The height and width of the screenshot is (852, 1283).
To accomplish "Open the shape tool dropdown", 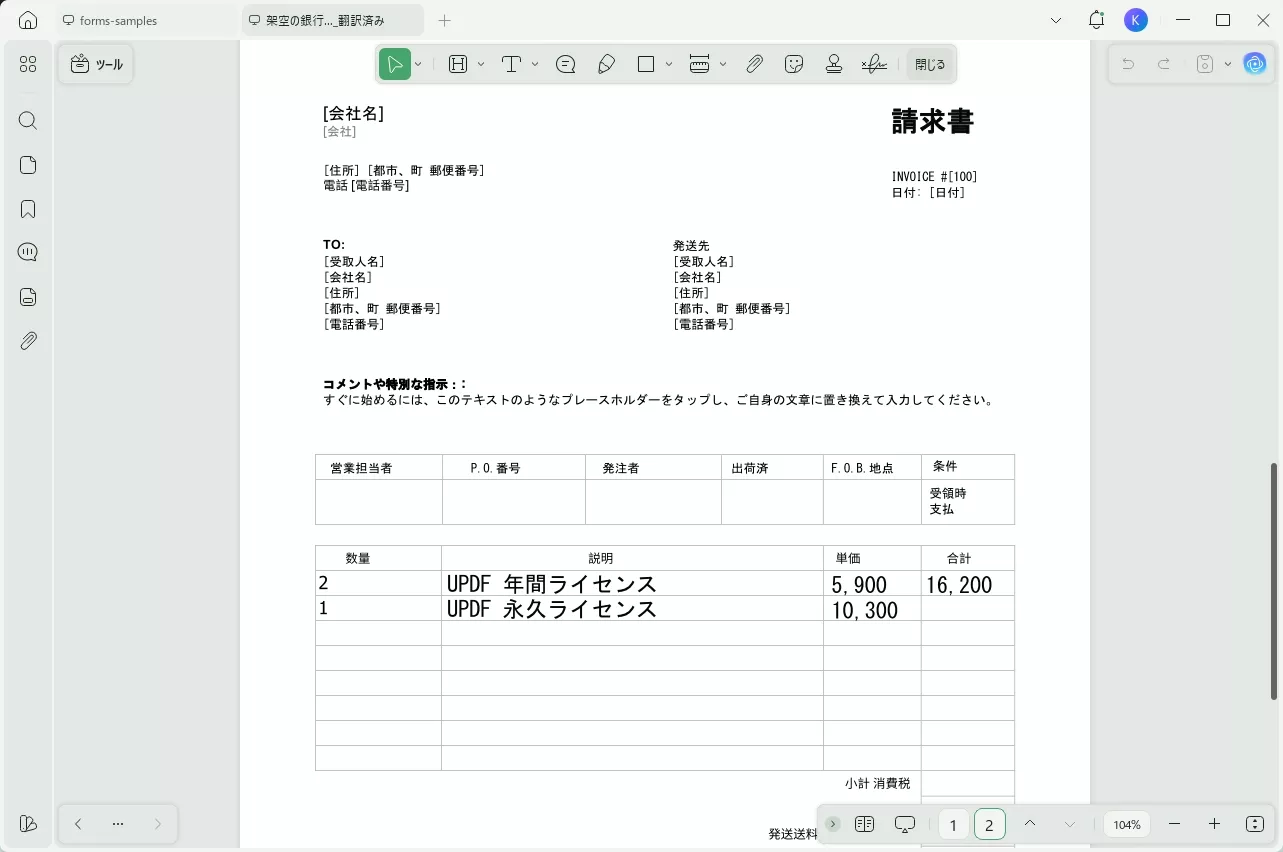I will pyautogui.click(x=668, y=63).
